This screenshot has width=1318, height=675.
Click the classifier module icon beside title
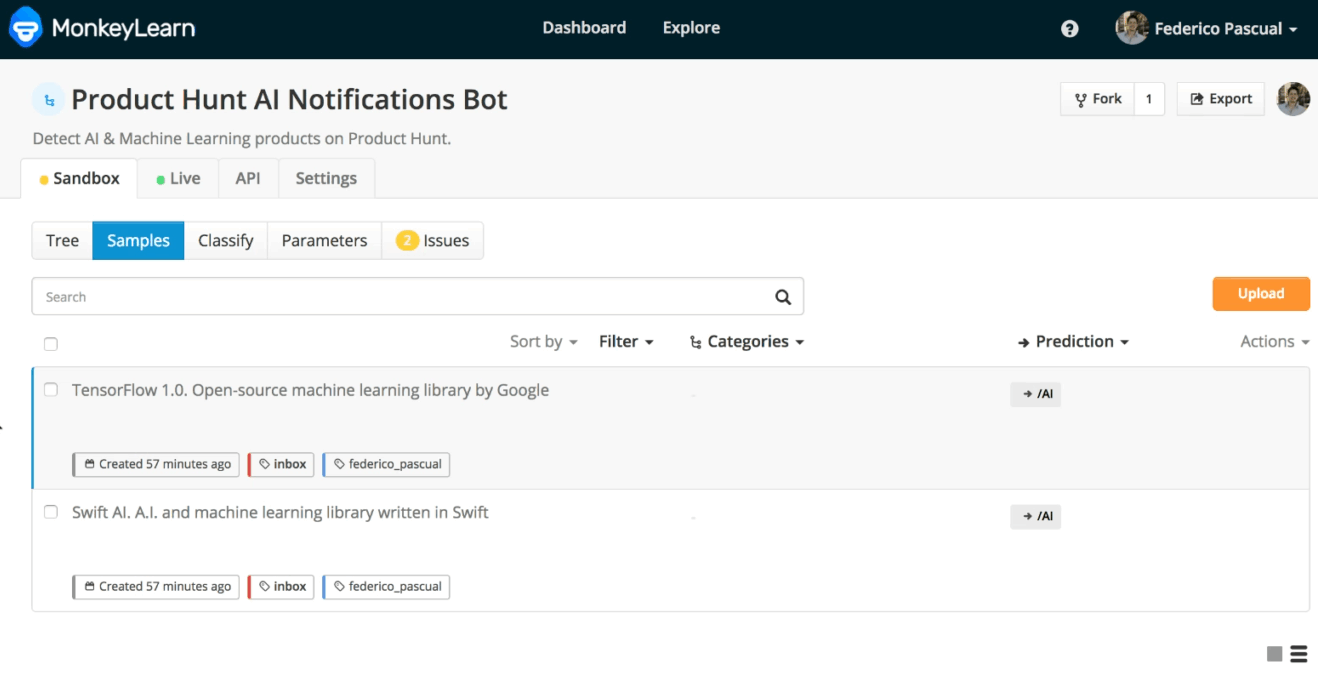[x=48, y=100]
